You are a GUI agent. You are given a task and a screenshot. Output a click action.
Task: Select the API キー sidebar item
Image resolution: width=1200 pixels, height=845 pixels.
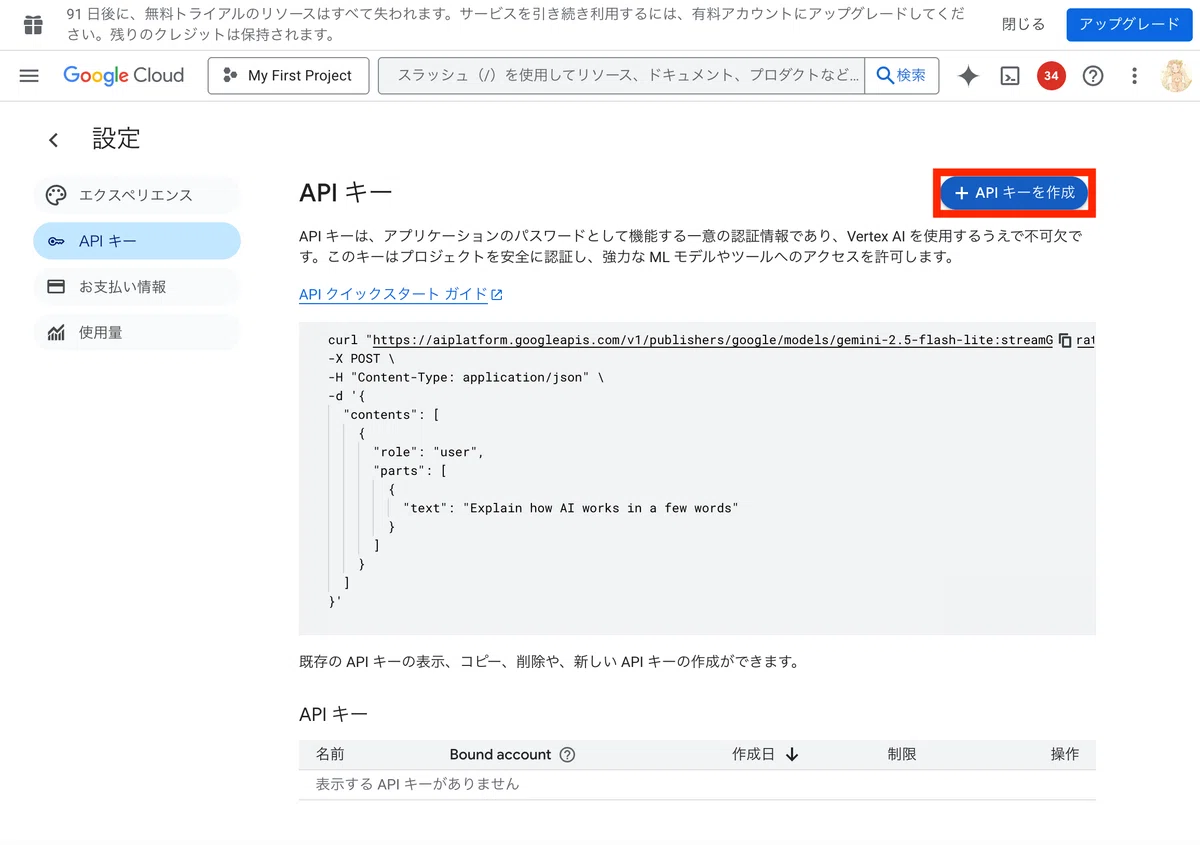(x=137, y=241)
